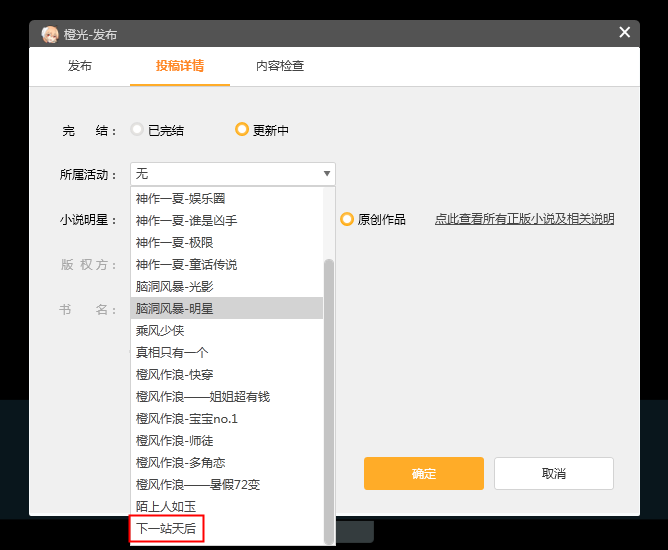Click the dropdown list scrollbar thumb
The image size is (668, 550).
(329, 400)
